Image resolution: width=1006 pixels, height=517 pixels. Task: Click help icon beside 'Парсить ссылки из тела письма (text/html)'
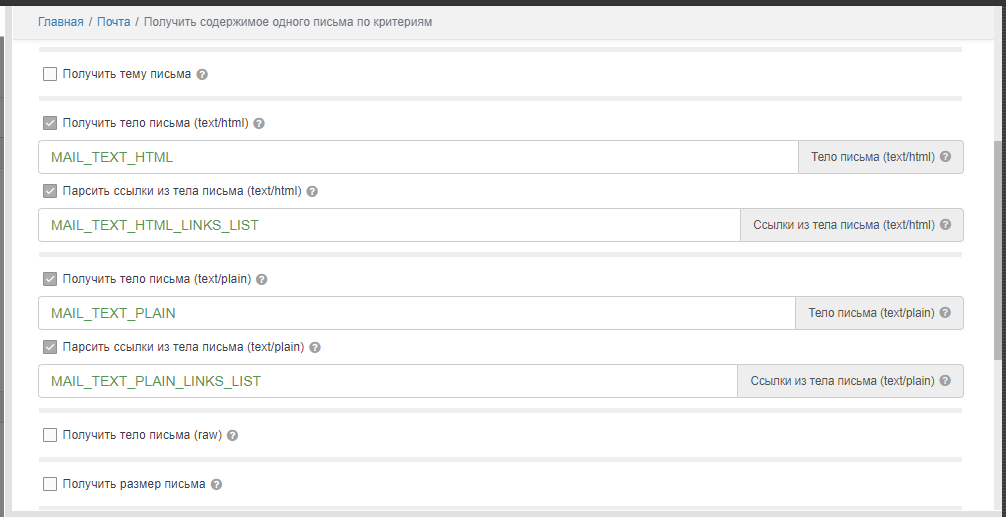[x=312, y=192]
